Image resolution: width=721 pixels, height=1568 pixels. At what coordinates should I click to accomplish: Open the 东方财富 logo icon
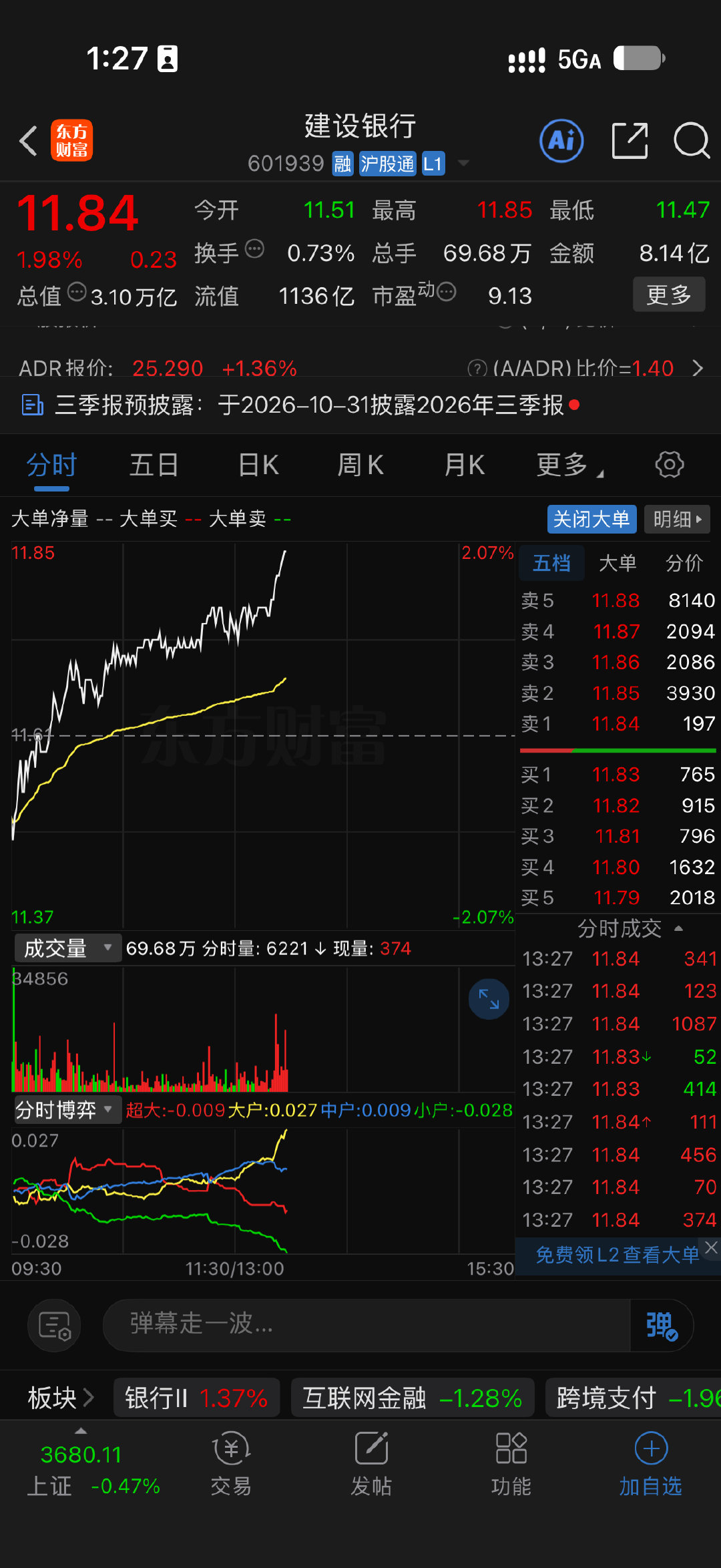click(x=71, y=141)
